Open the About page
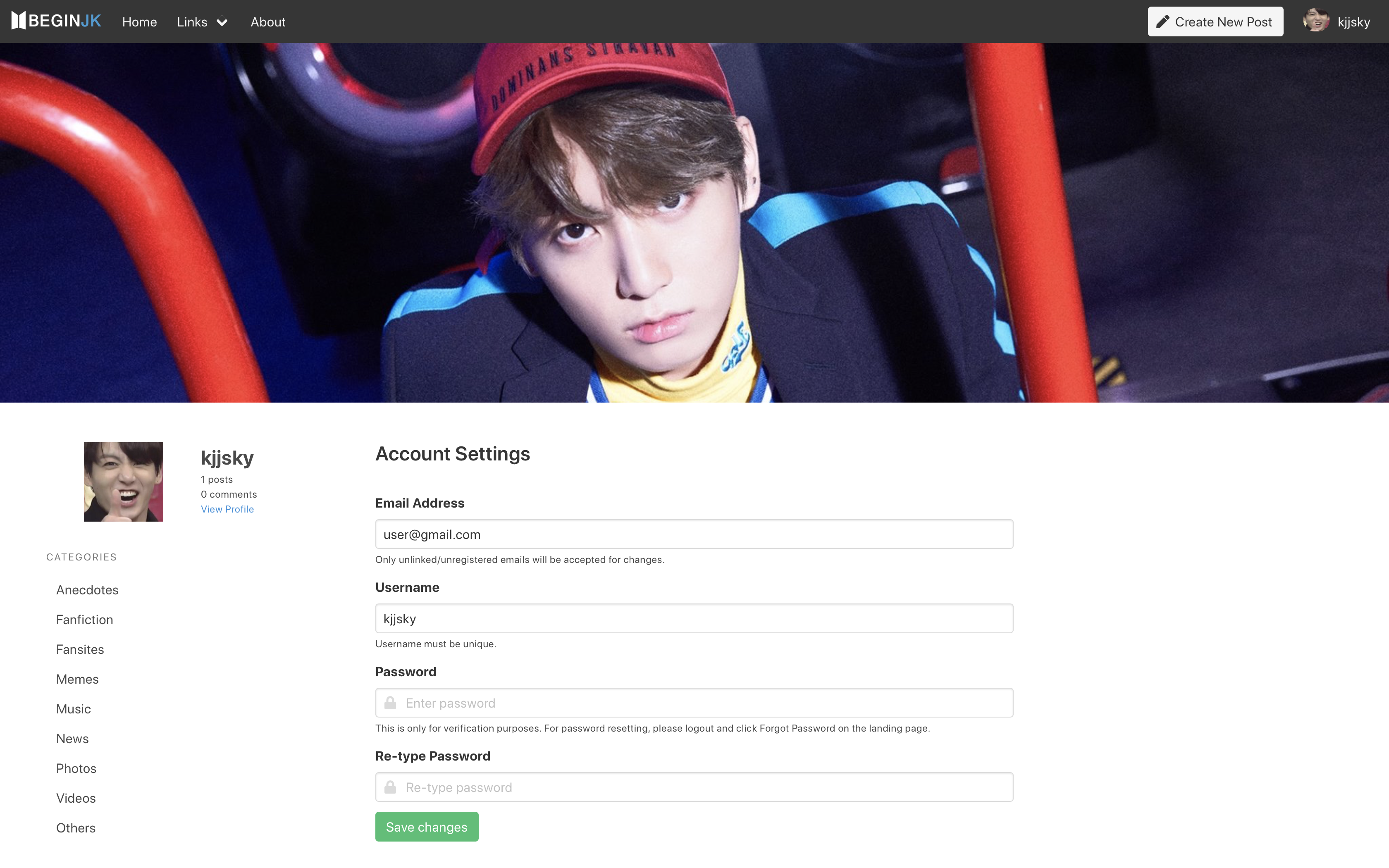This screenshot has height=868, width=1389. coord(268,22)
